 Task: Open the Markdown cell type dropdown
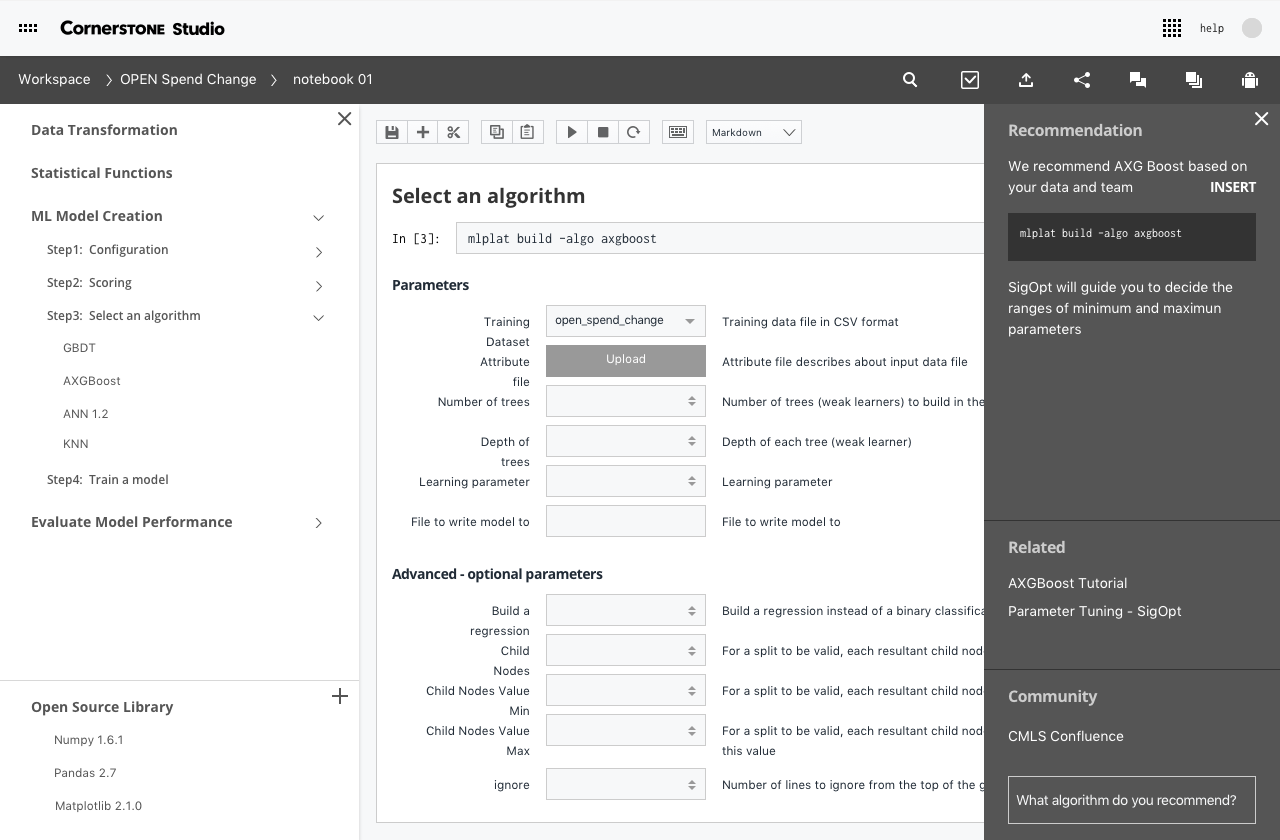coord(754,132)
